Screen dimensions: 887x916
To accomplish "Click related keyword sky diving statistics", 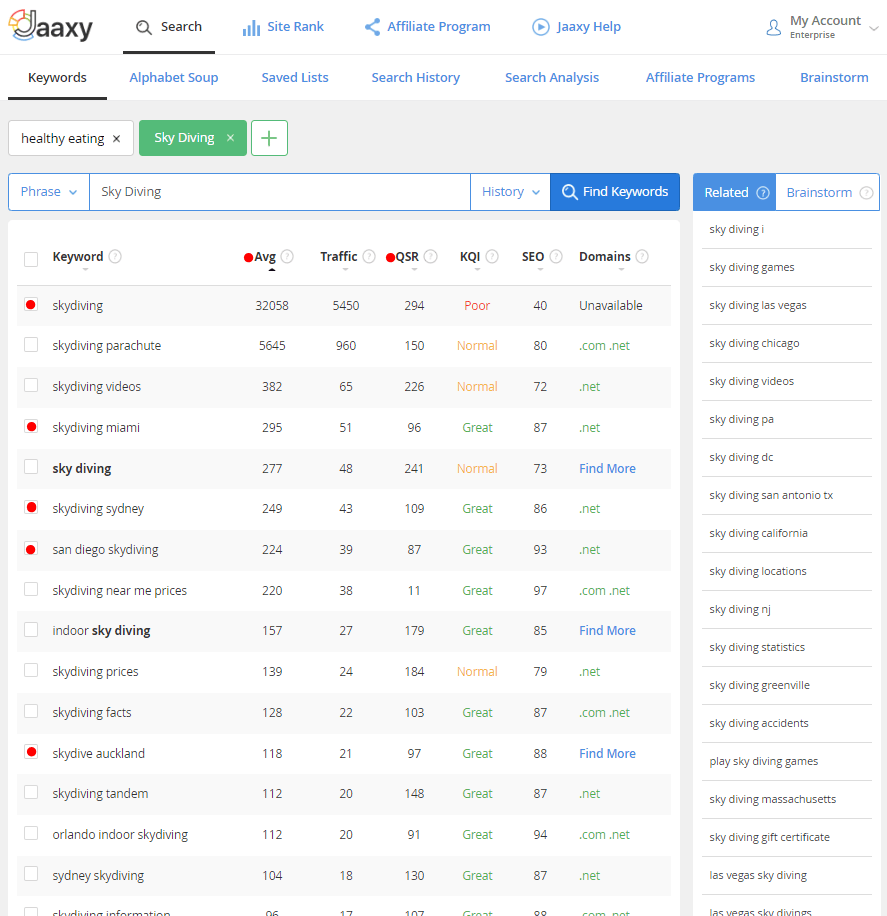I will [757, 647].
